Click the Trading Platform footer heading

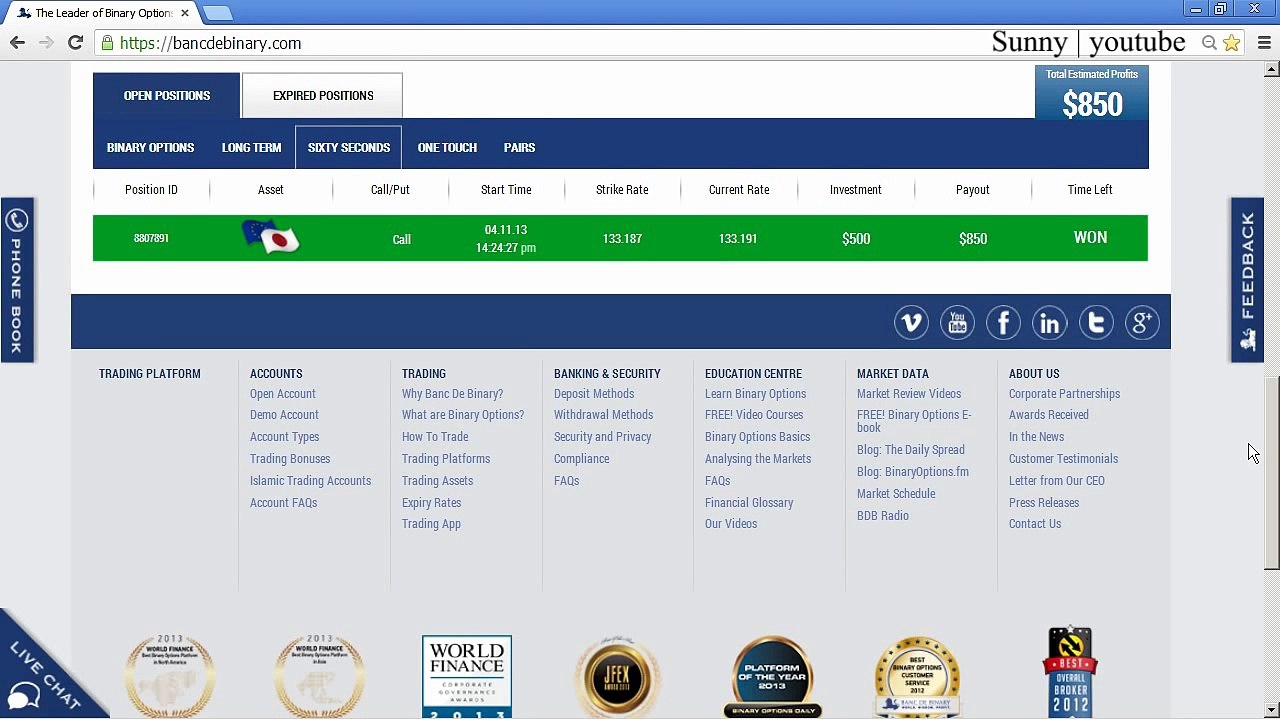pos(150,374)
